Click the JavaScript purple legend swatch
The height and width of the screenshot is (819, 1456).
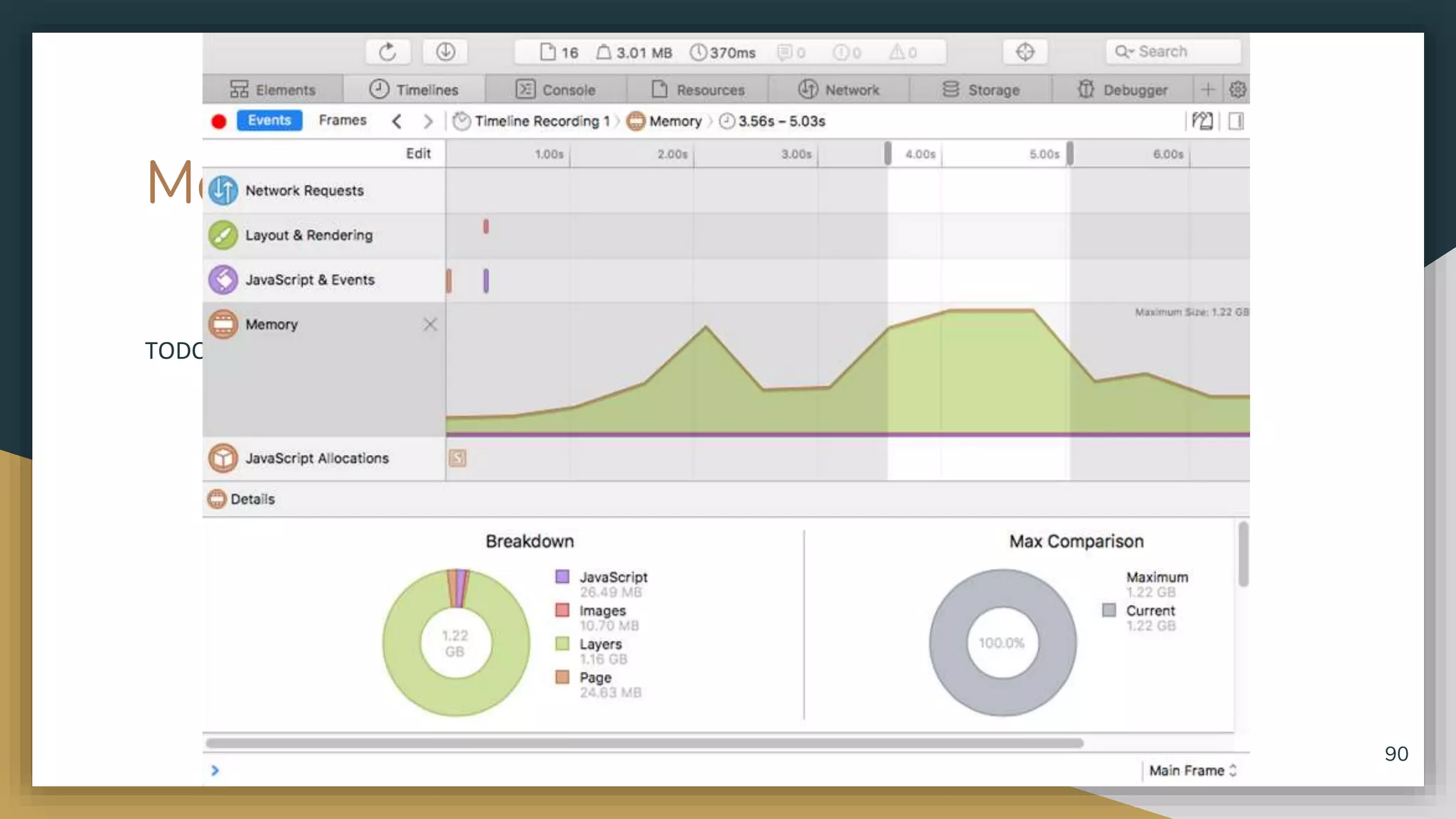(562, 577)
